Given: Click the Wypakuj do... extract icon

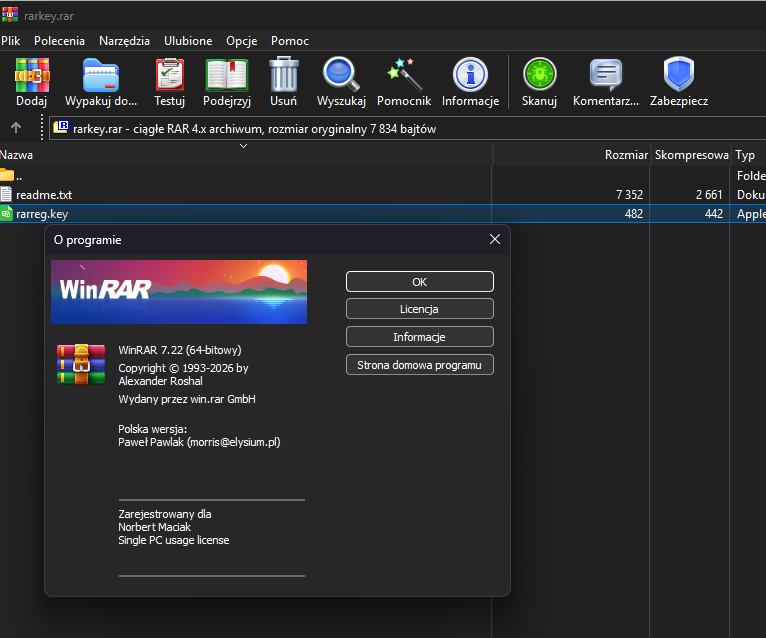Looking at the screenshot, I should pos(101,75).
